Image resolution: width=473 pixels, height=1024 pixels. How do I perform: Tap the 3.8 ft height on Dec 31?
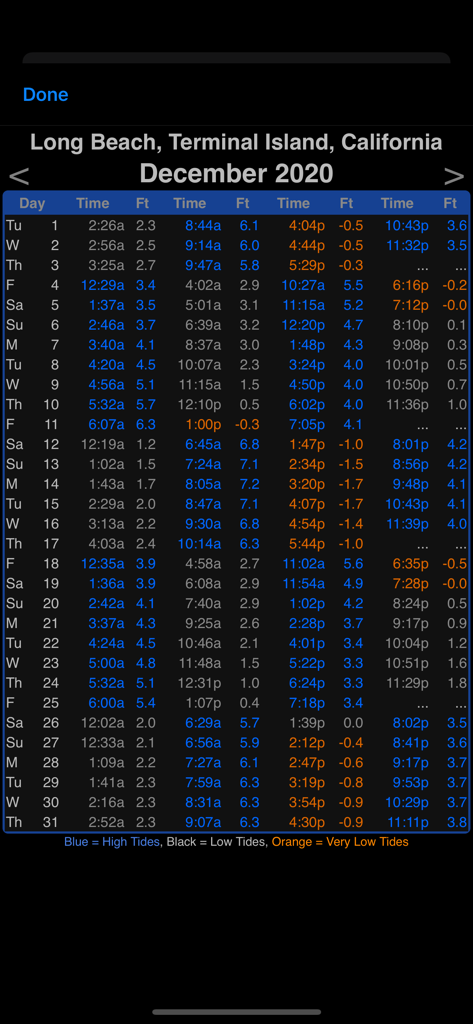(x=457, y=822)
